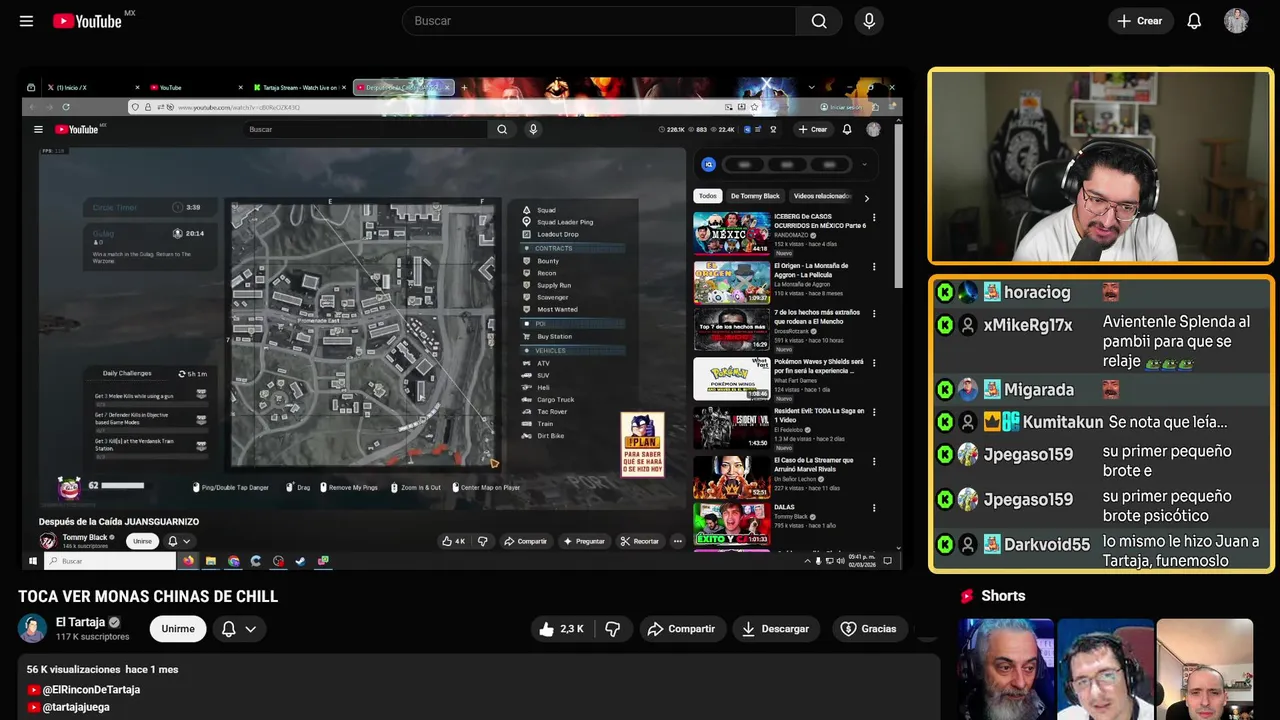Open the YouTube guide hamburger menu at the page top
Viewport: 1280px width, 720px height.
pos(26,21)
